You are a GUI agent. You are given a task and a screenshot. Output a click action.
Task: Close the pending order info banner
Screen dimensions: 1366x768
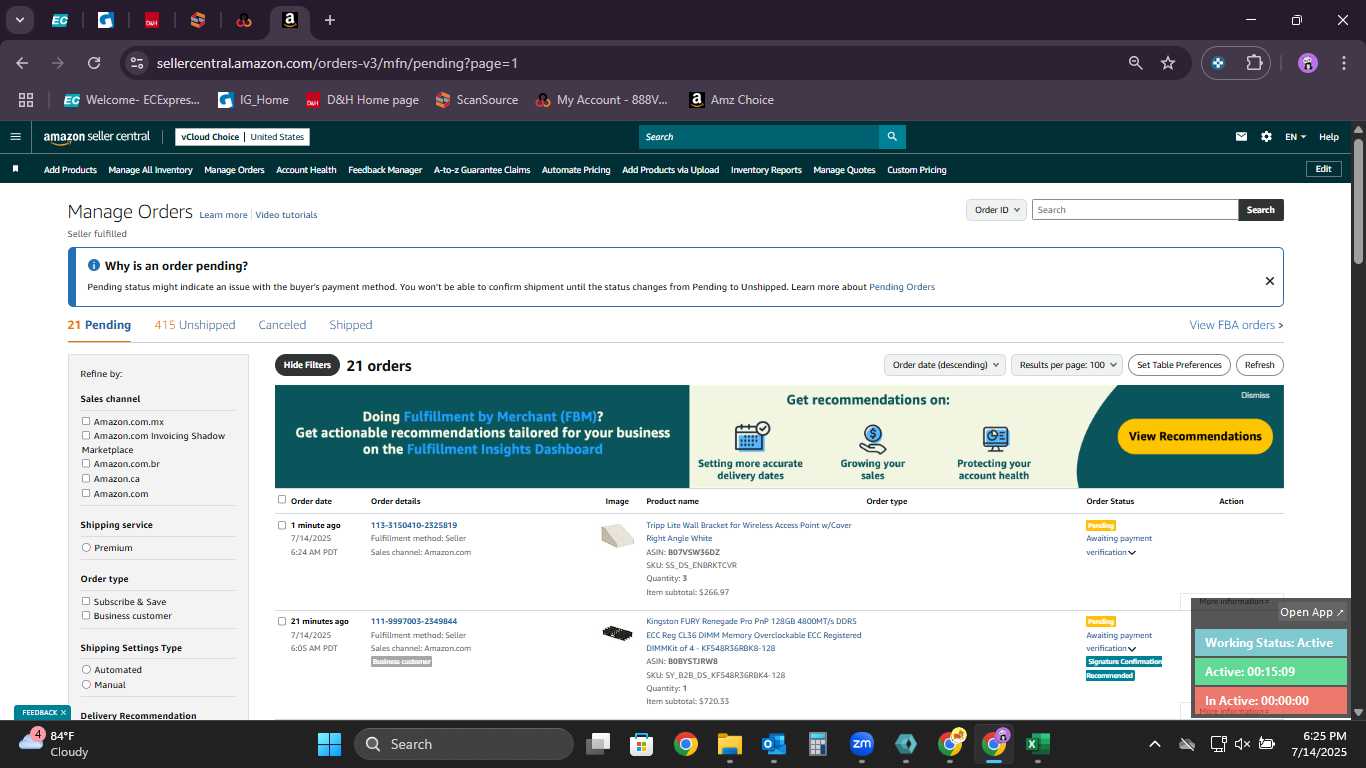(1269, 281)
